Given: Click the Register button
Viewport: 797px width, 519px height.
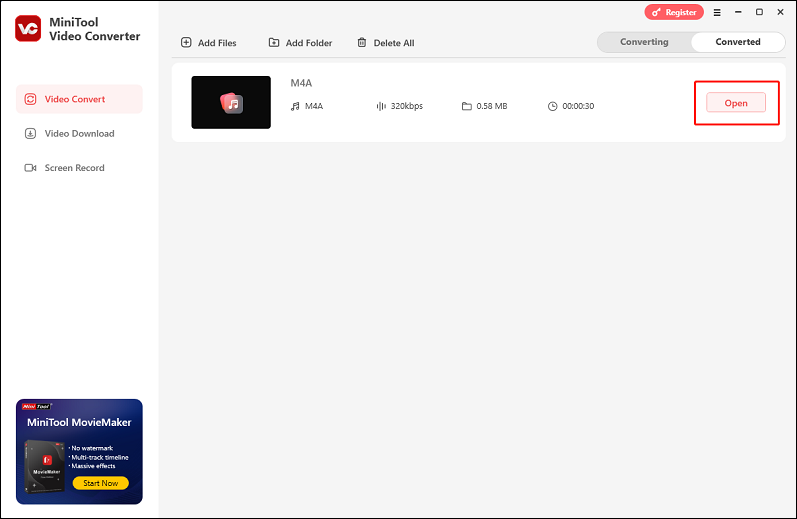Looking at the screenshot, I should [674, 12].
